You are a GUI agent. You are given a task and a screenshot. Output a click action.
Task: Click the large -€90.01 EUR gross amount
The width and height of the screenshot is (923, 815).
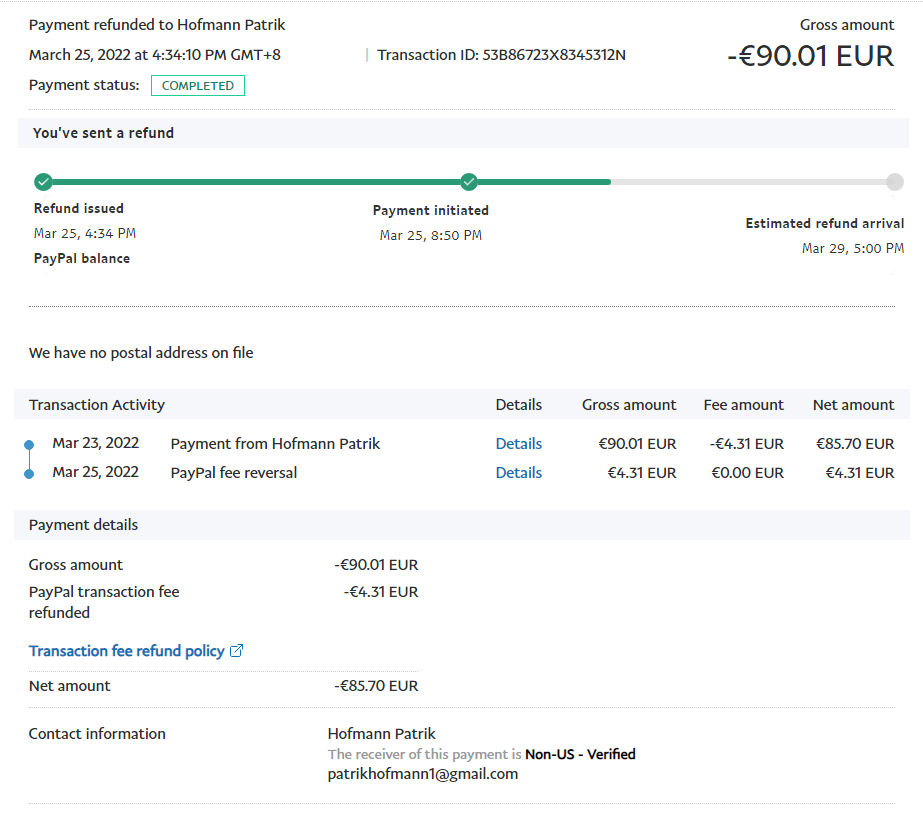[x=810, y=56]
